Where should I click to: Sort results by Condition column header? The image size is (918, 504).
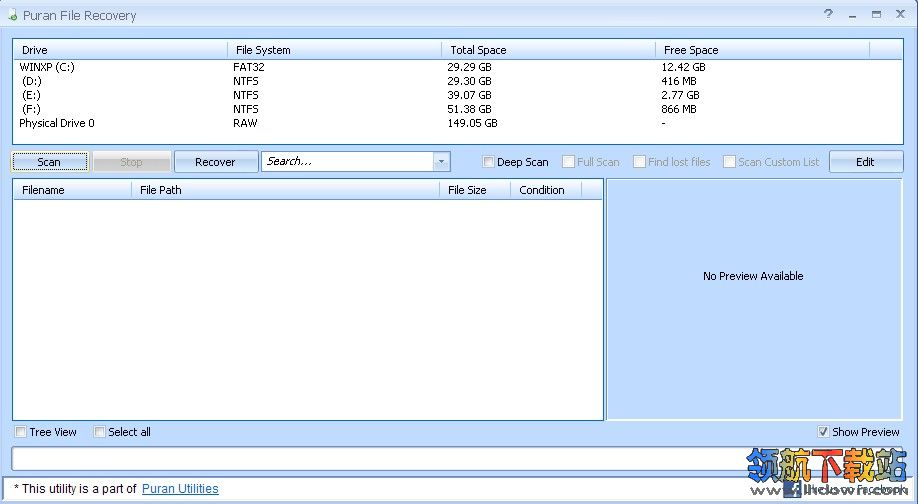click(x=546, y=190)
